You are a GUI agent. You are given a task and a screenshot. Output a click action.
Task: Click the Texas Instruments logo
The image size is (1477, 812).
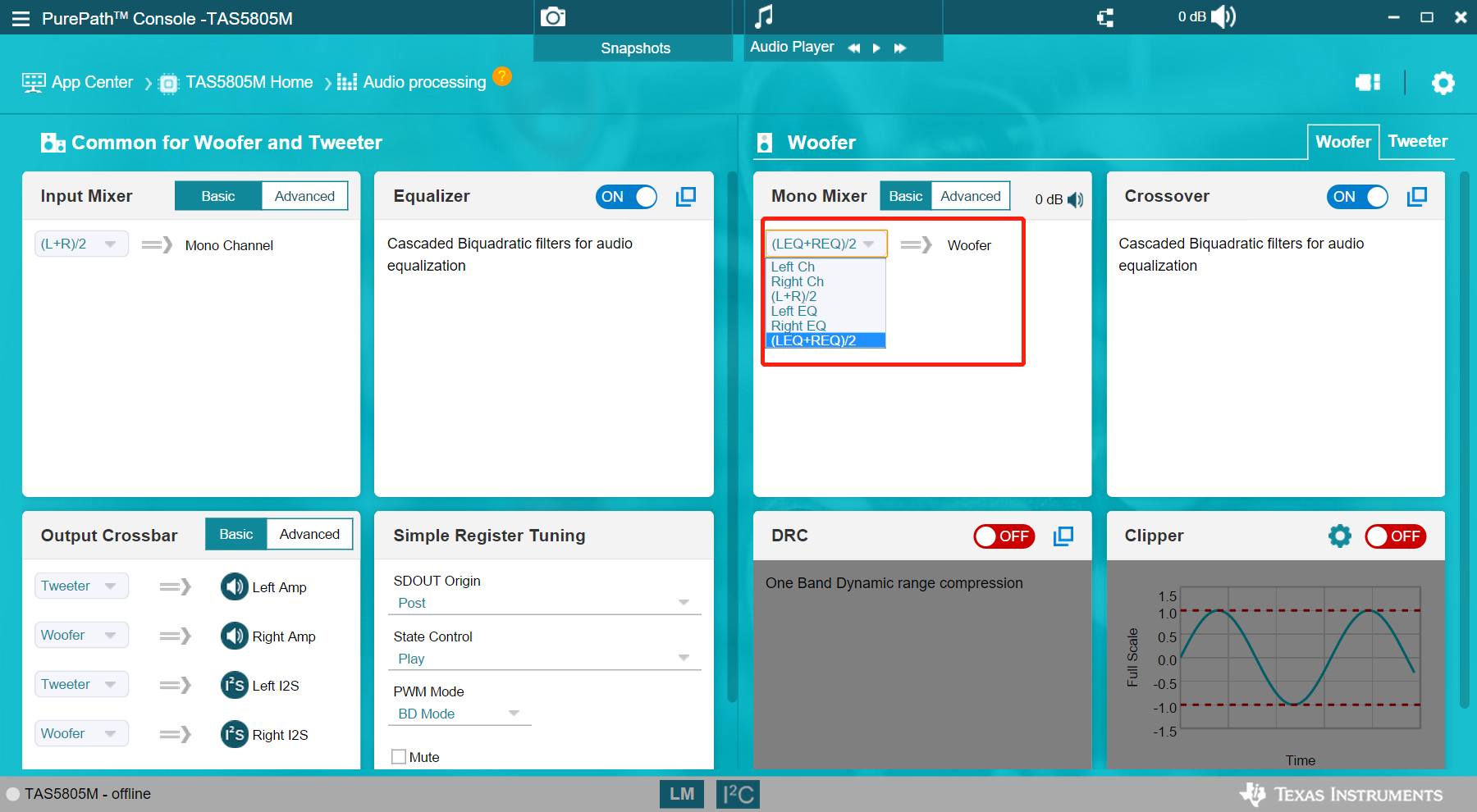pos(1341,794)
